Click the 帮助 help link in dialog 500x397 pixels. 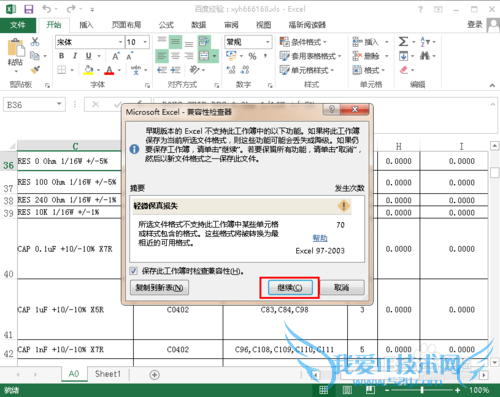click(x=320, y=238)
